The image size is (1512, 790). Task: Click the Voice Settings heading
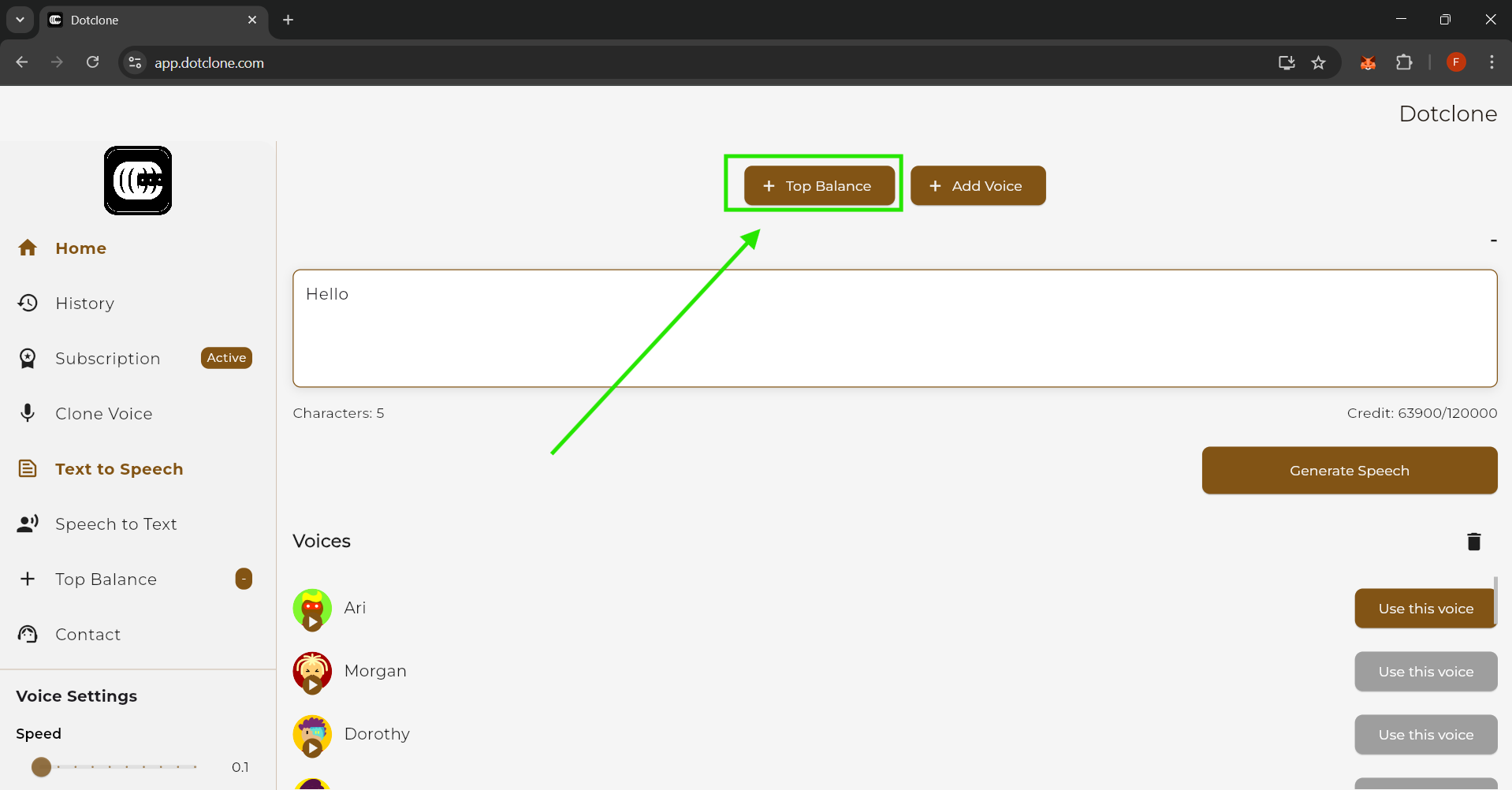click(76, 696)
